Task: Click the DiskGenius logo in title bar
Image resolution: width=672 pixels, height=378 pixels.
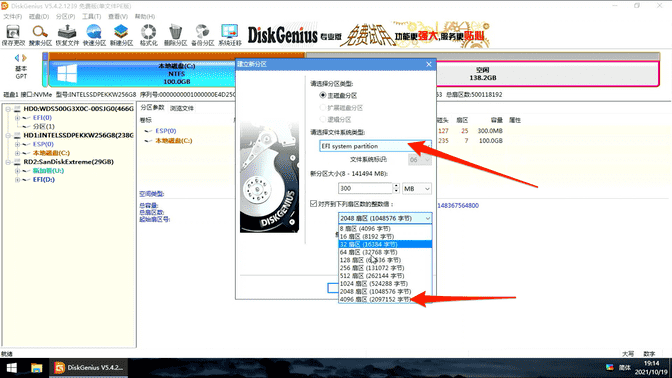Action: pyautogui.click(x=5, y=6)
